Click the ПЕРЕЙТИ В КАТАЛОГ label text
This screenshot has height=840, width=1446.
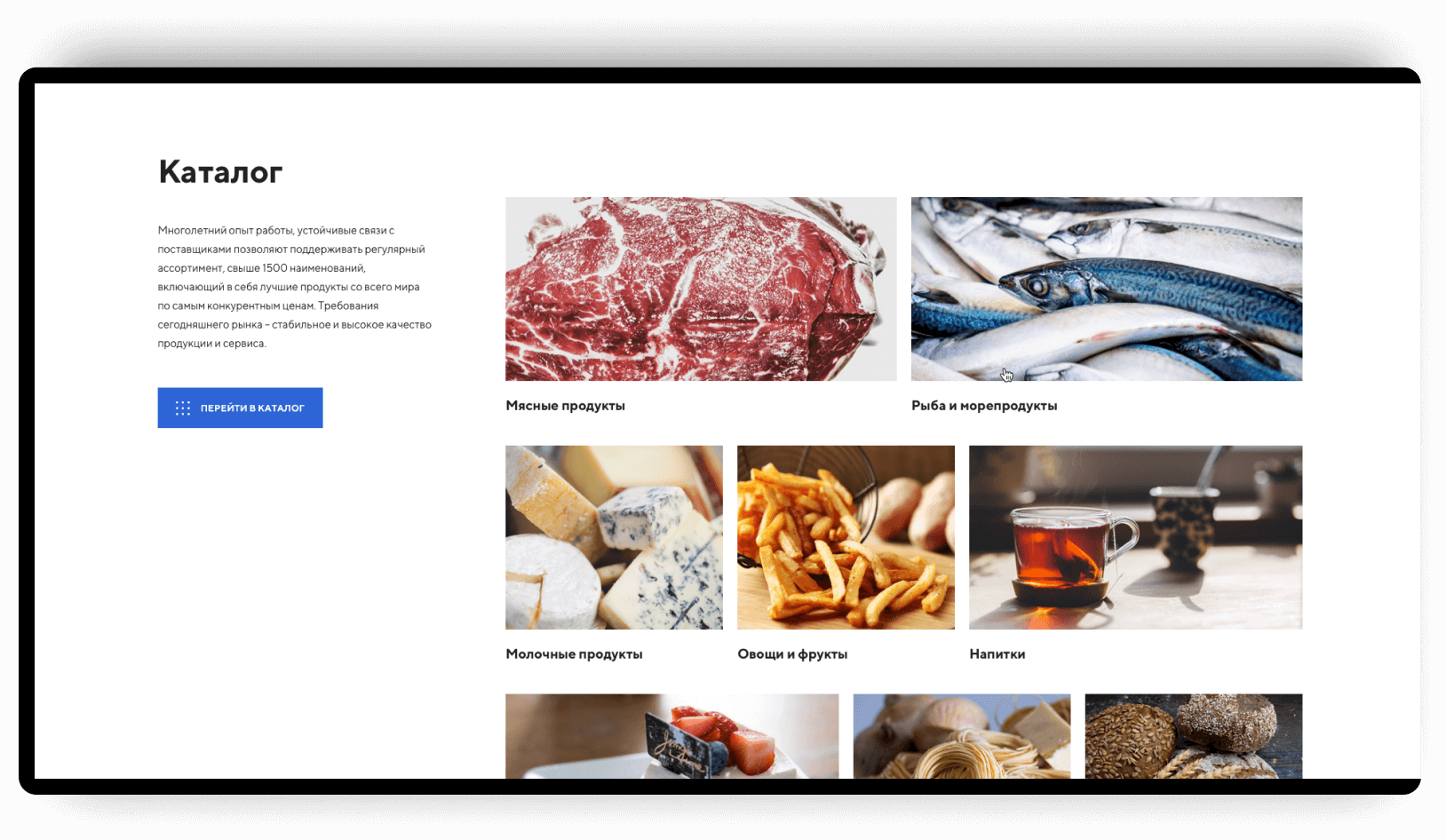click(x=252, y=408)
